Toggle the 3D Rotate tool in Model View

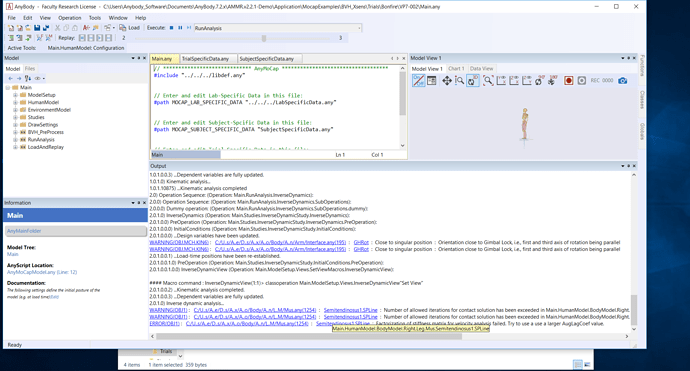click(x=473, y=81)
